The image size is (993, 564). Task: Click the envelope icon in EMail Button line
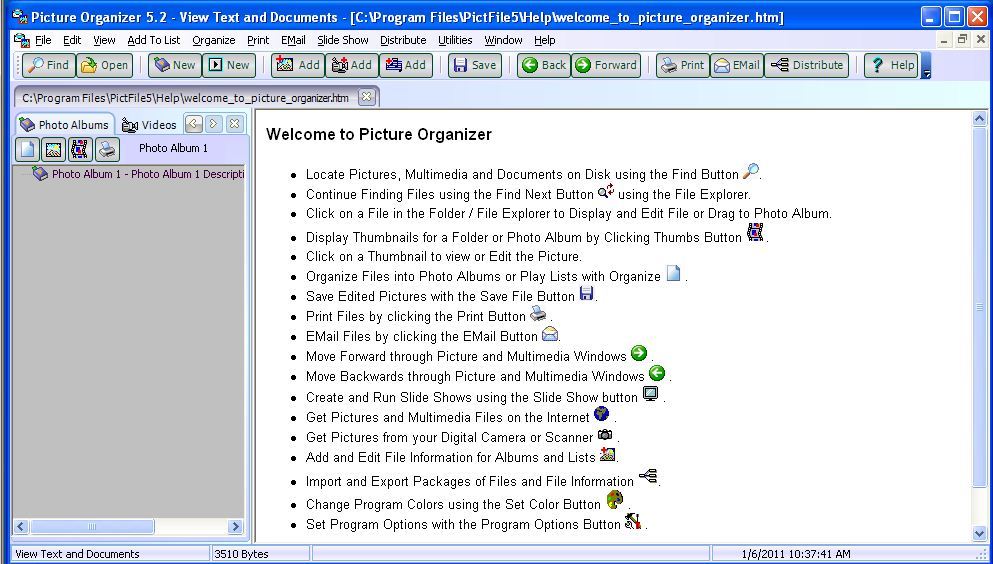[x=550, y=333]
